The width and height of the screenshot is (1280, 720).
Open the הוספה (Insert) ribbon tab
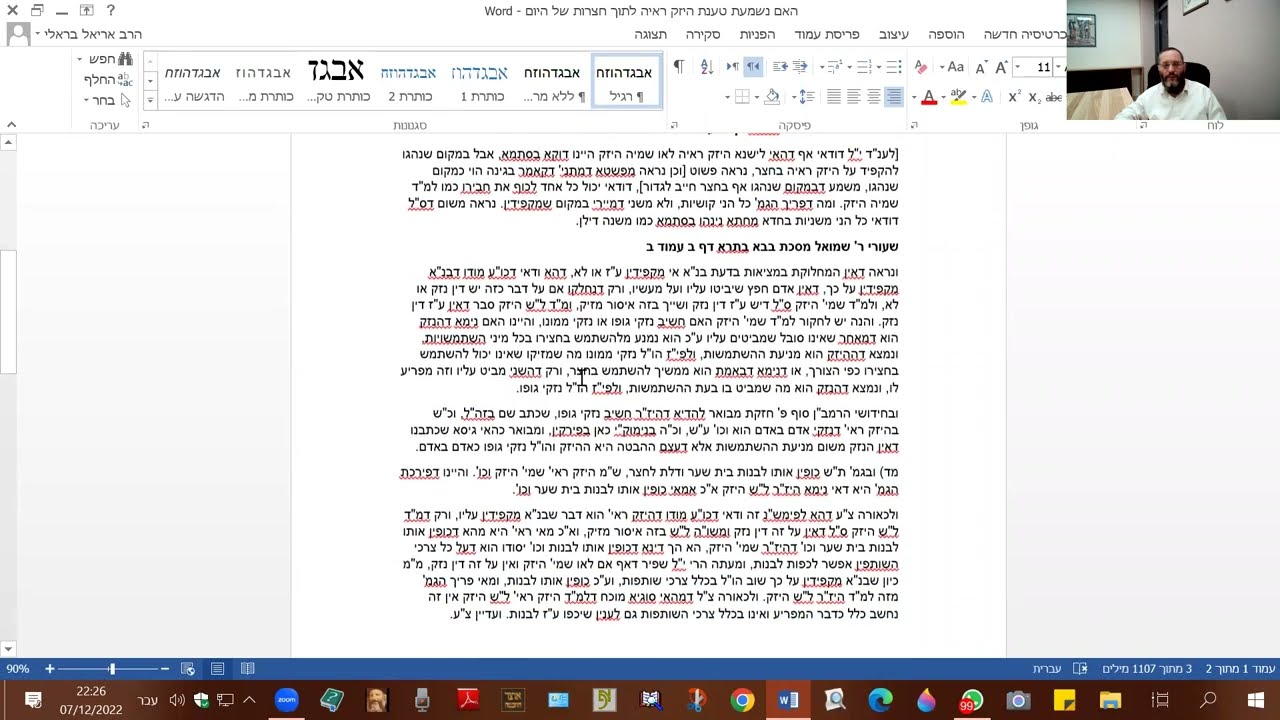pyautogui.click(x=945, y=34)
